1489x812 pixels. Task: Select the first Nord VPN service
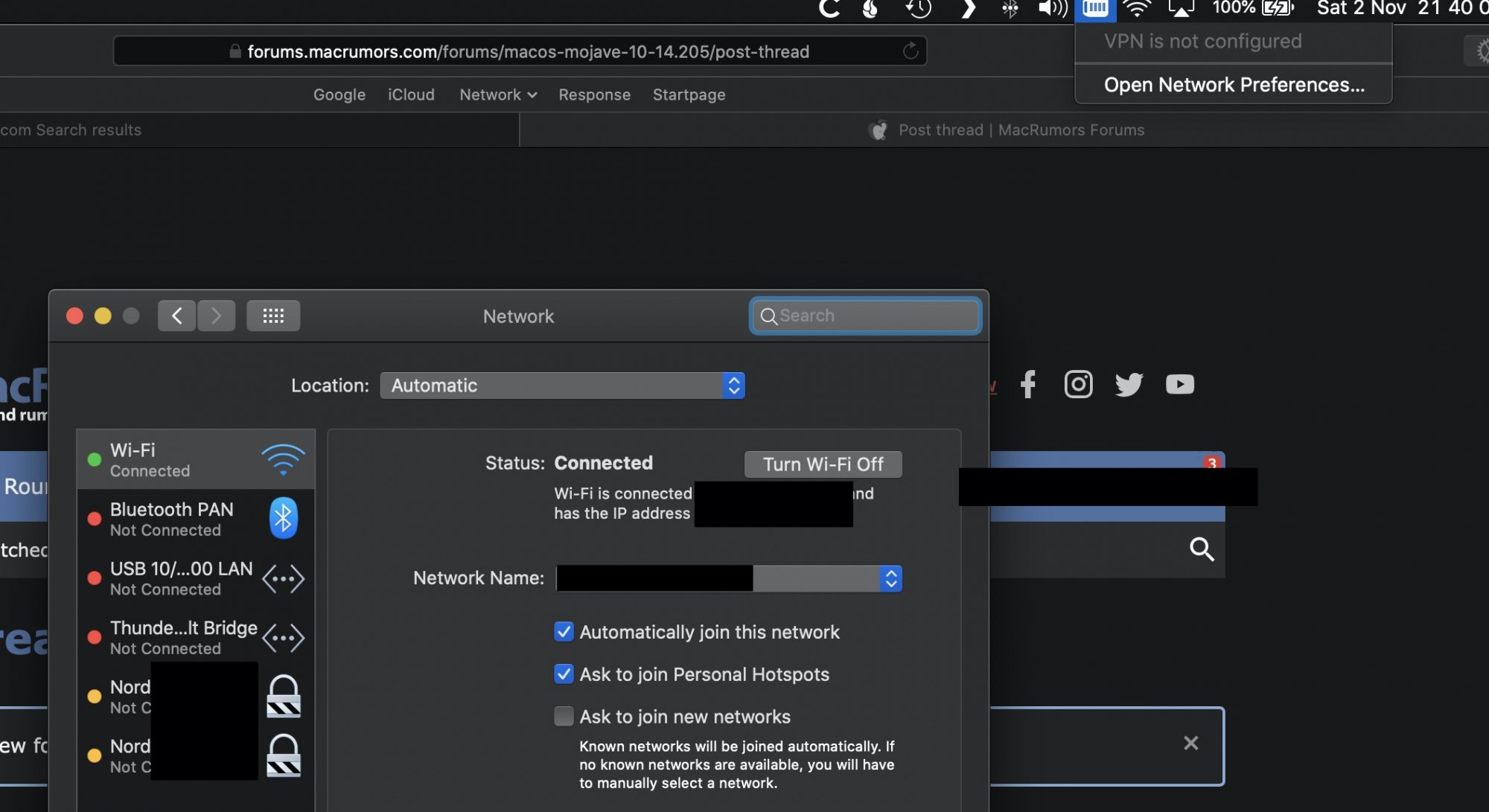click(x=196, y=697)
